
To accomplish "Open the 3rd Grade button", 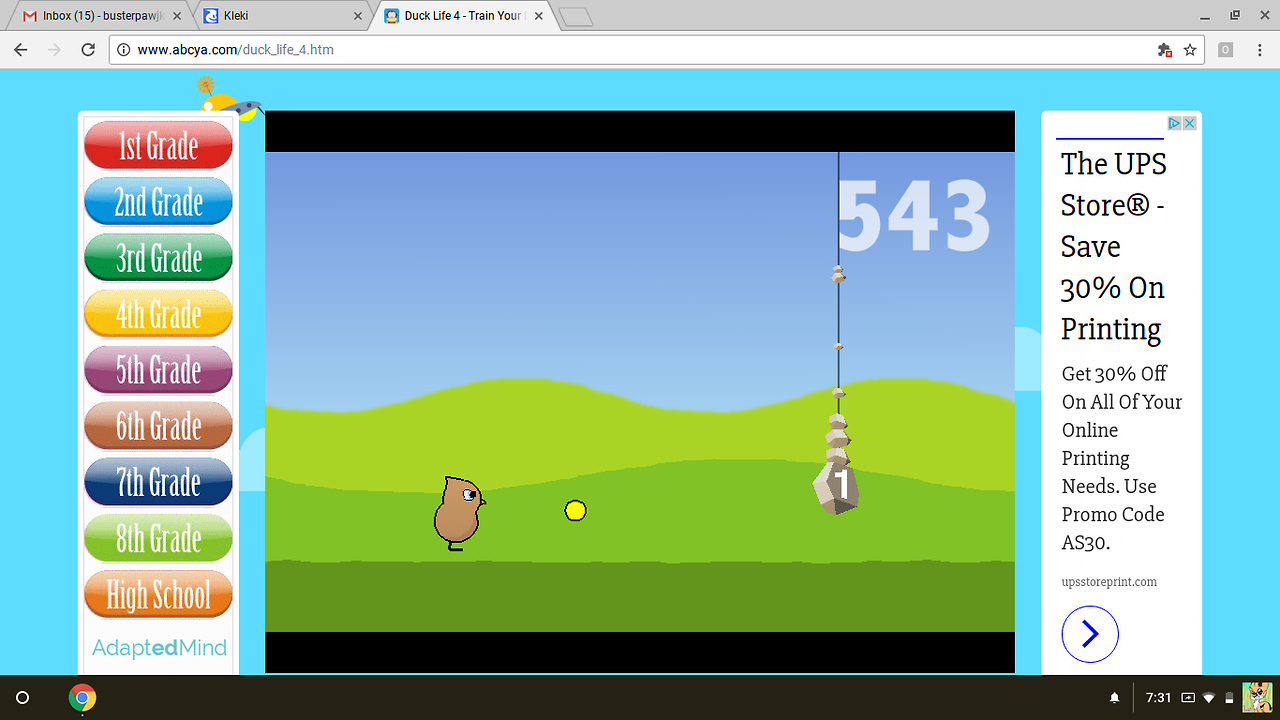I will point(158,258).
